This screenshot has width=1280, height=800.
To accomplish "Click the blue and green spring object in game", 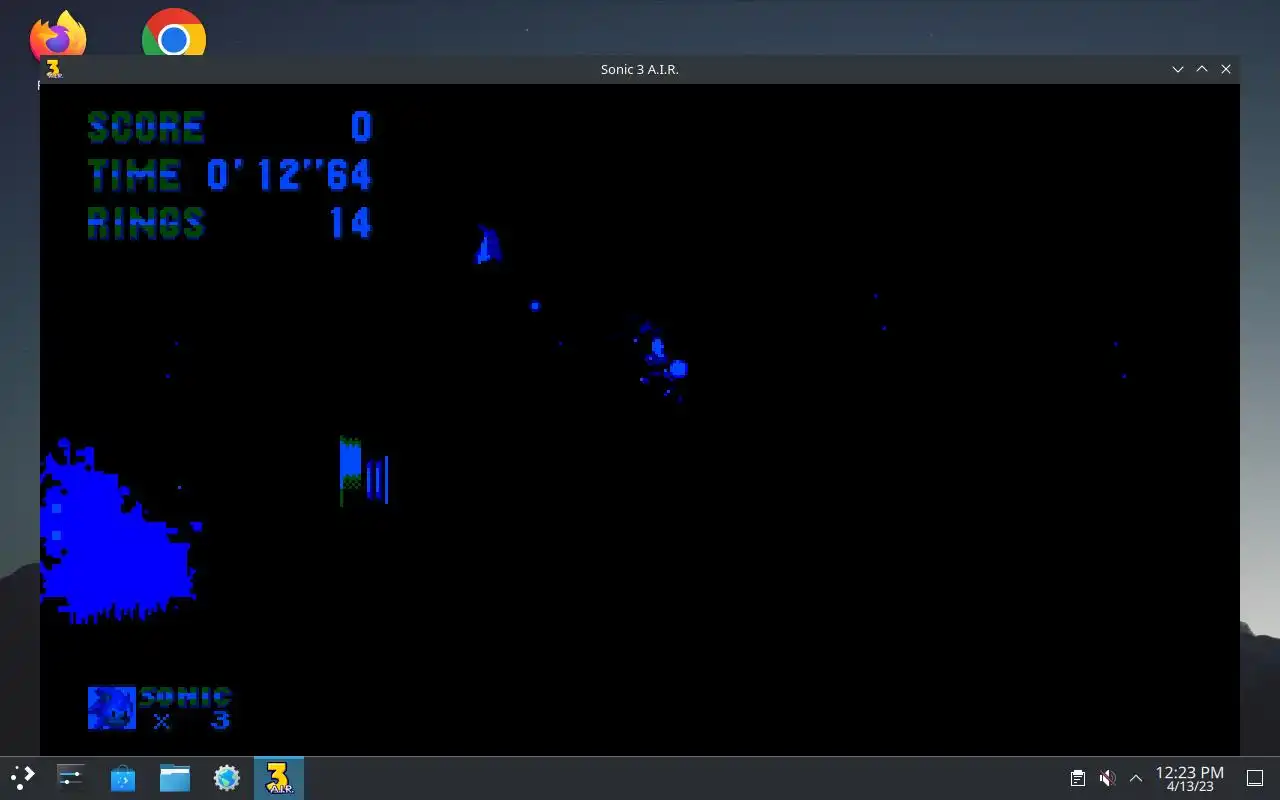I will coord(362,471).
